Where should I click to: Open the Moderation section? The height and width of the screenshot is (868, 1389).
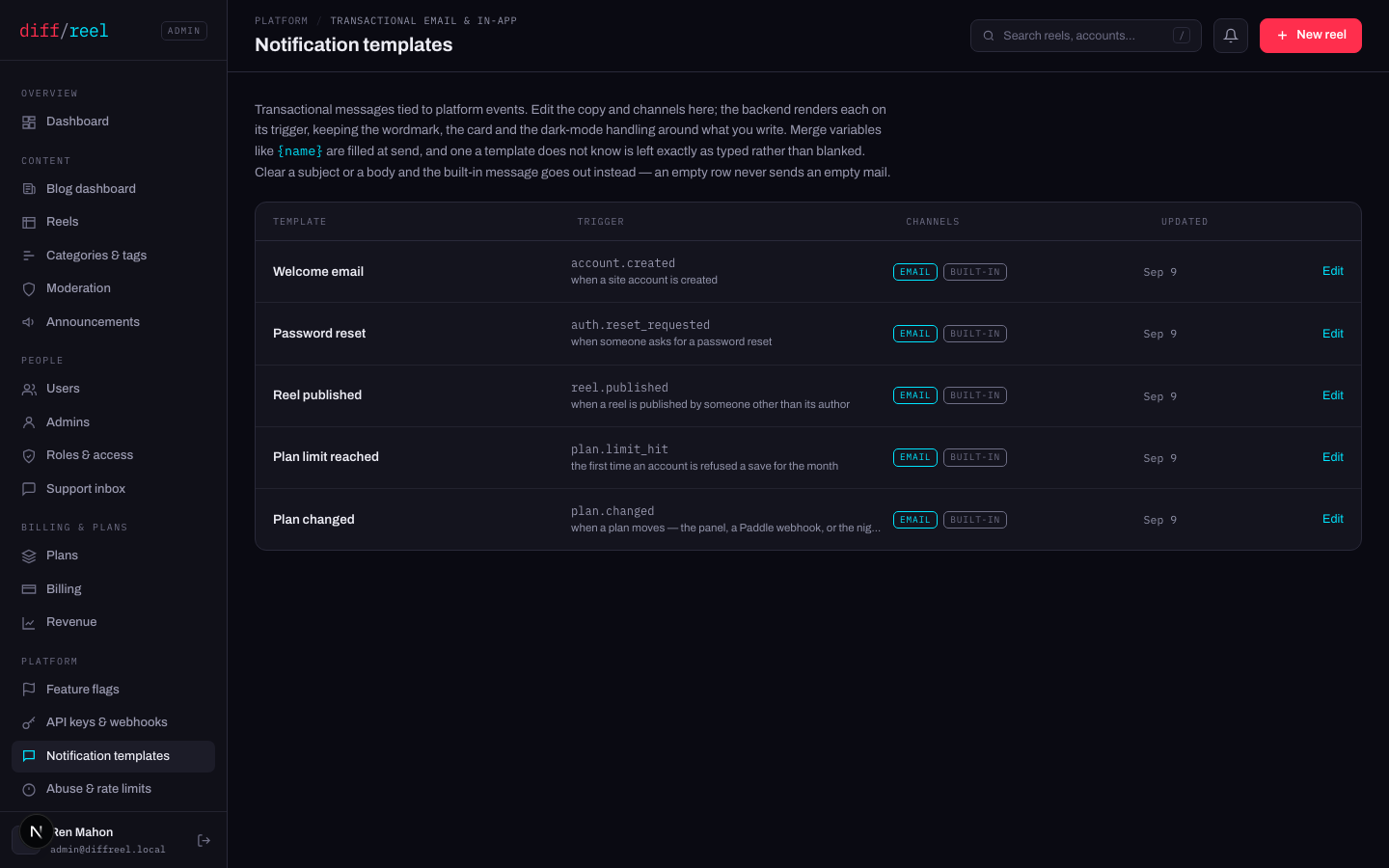point(113,288)
